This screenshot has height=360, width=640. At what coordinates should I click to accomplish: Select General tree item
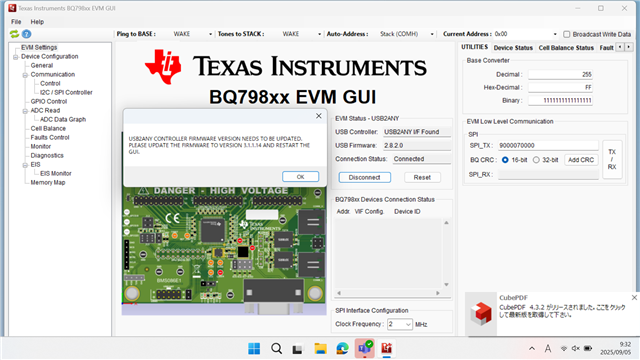(42, 65)
